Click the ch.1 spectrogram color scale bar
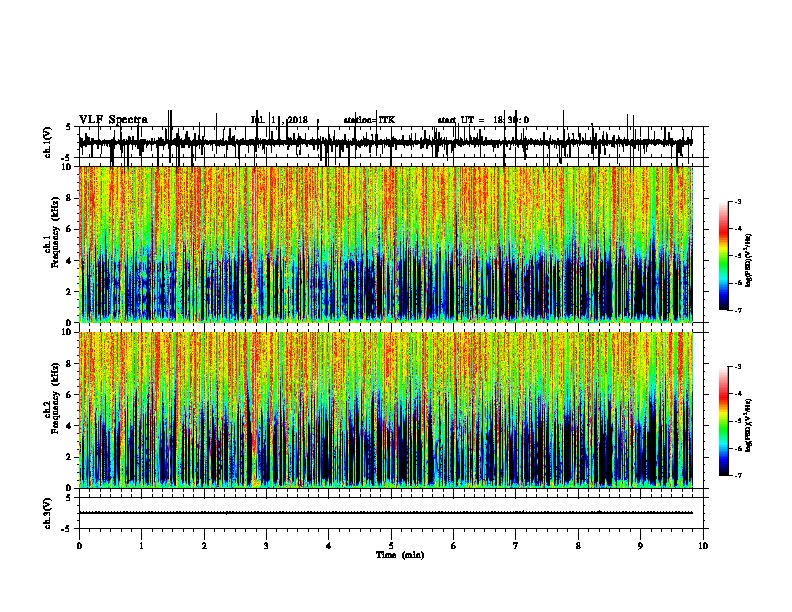Screen dimensions: 792x612 723,256
